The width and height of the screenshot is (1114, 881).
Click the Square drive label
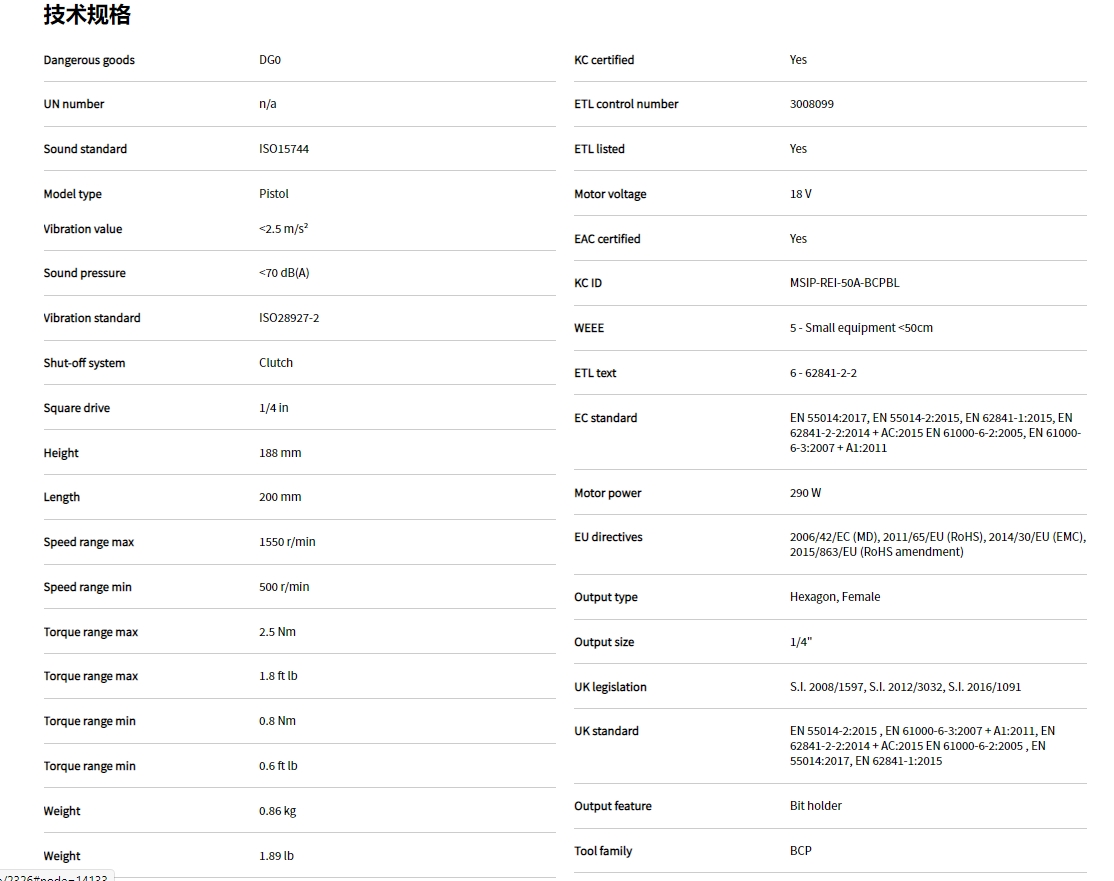[x=77, y=408]
